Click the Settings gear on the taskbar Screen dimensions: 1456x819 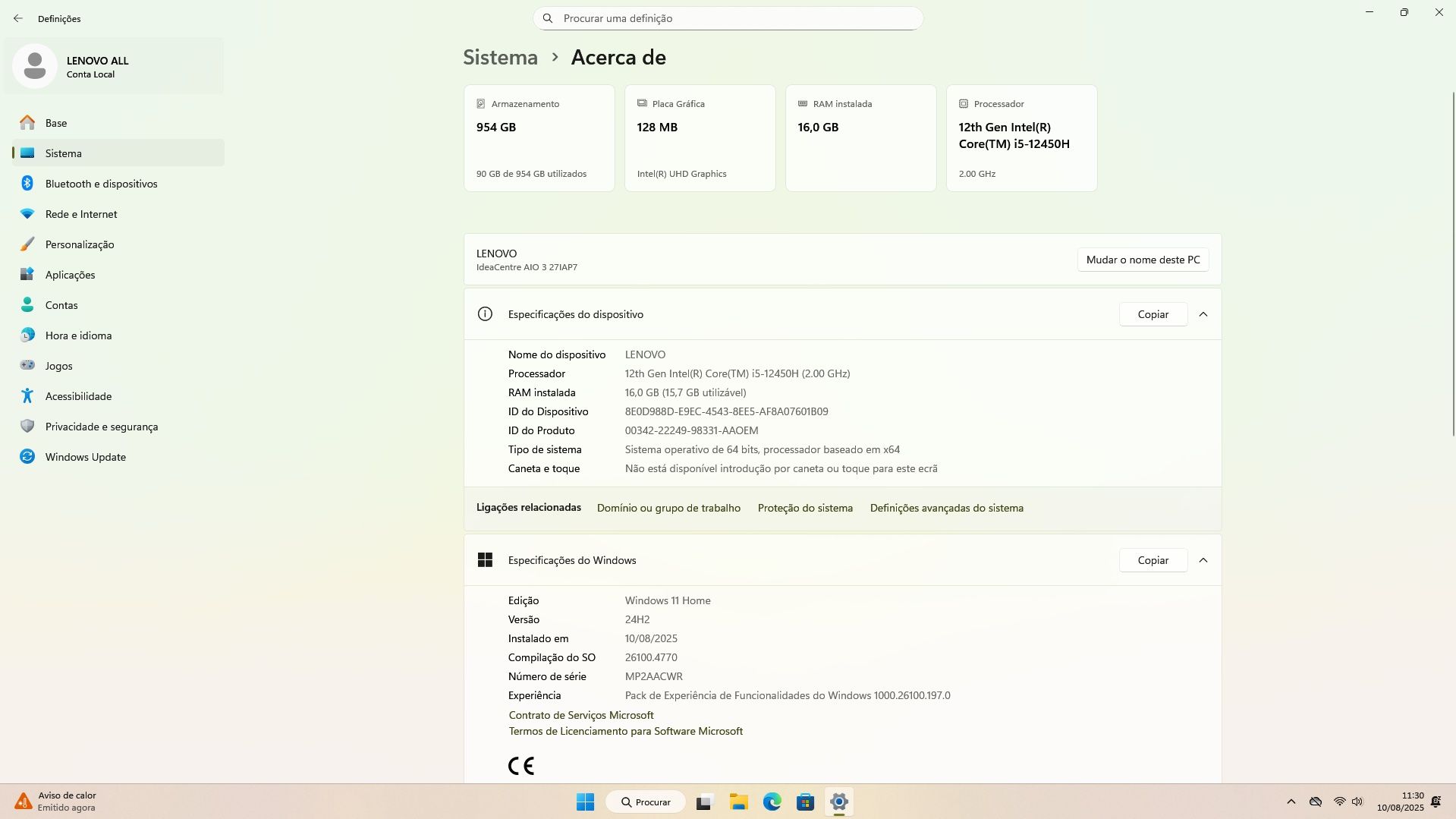pyautogui.click(x=838, y=802)
